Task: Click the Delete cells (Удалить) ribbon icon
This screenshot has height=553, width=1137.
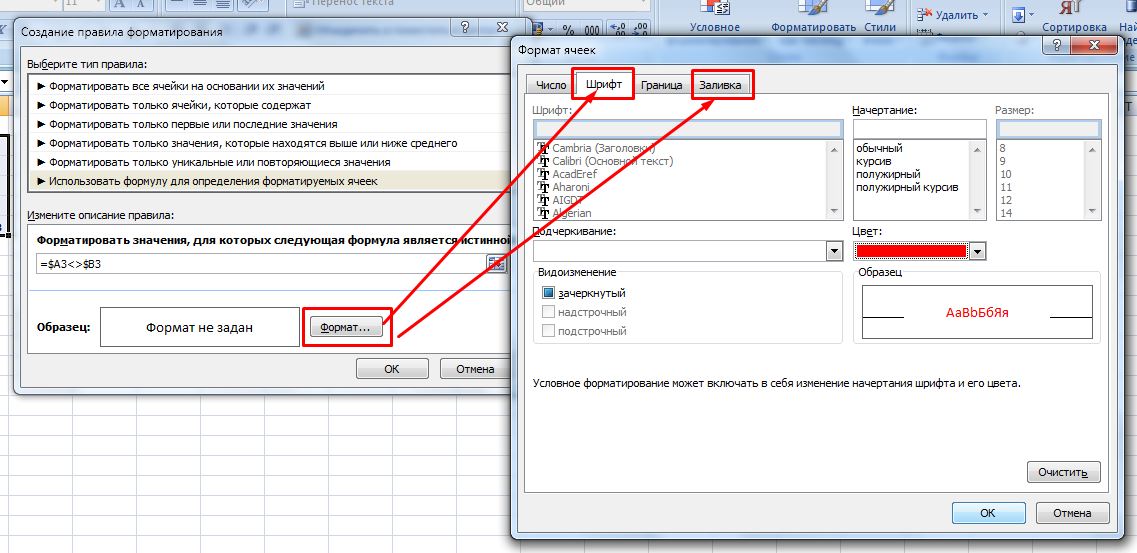Action: click(x=925, y=14)
